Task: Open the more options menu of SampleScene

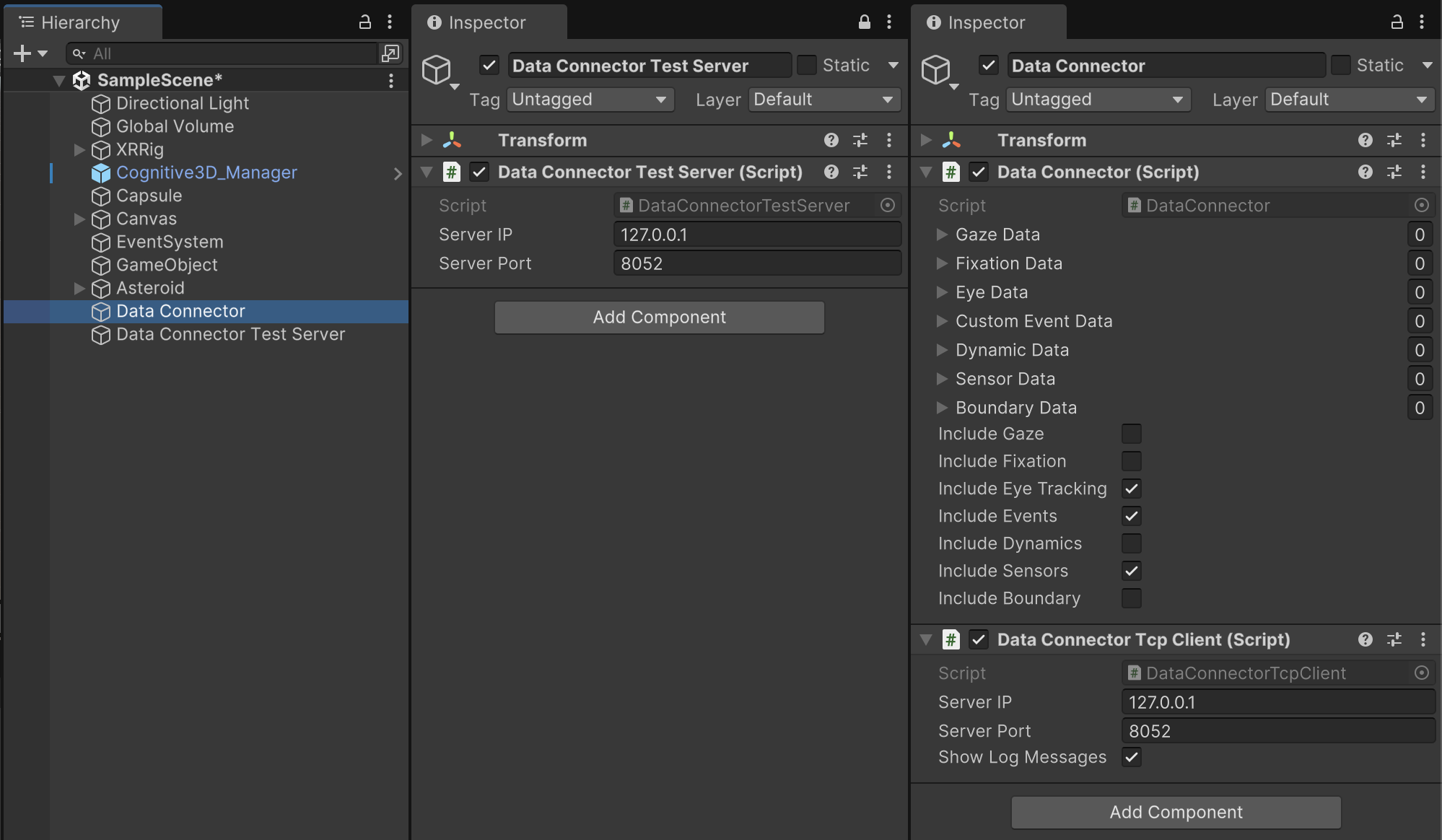Action: [390, 80]
